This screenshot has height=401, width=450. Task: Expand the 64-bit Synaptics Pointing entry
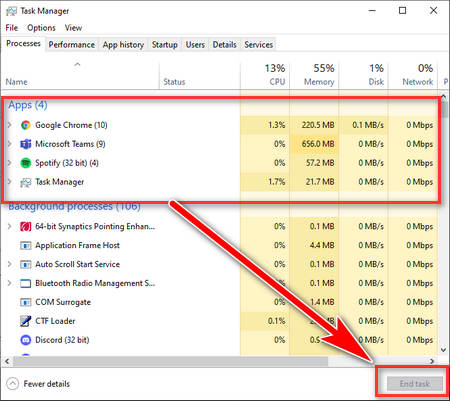(10, 226)
